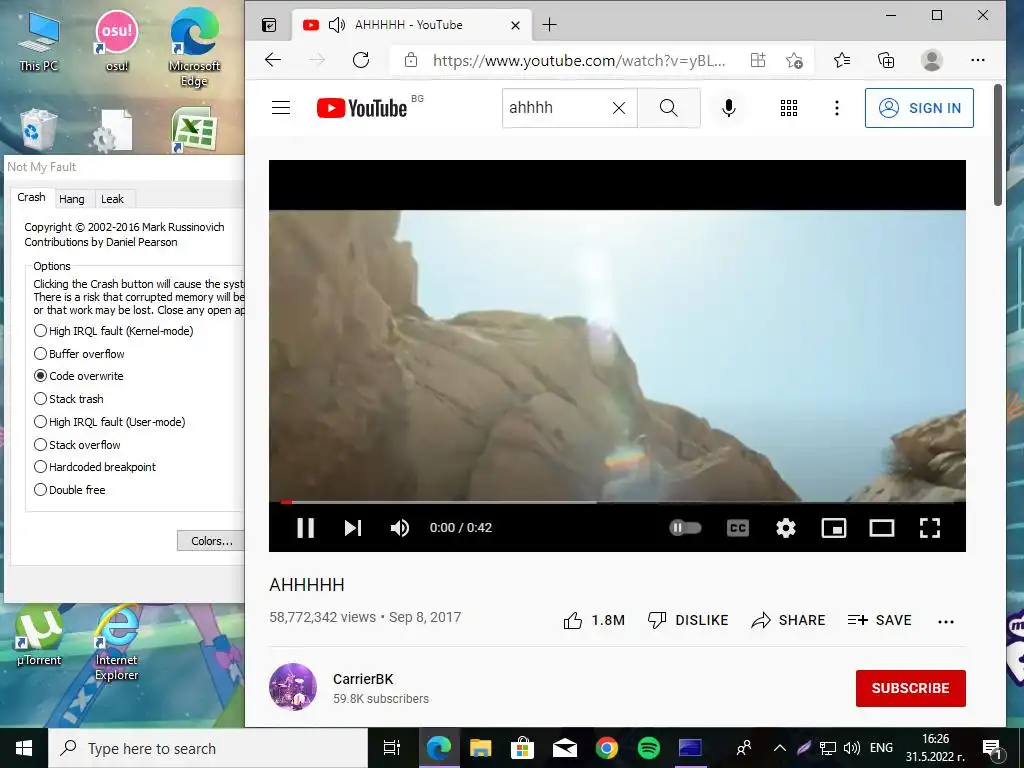Like the video with 1.8M likes

(594, 620)
